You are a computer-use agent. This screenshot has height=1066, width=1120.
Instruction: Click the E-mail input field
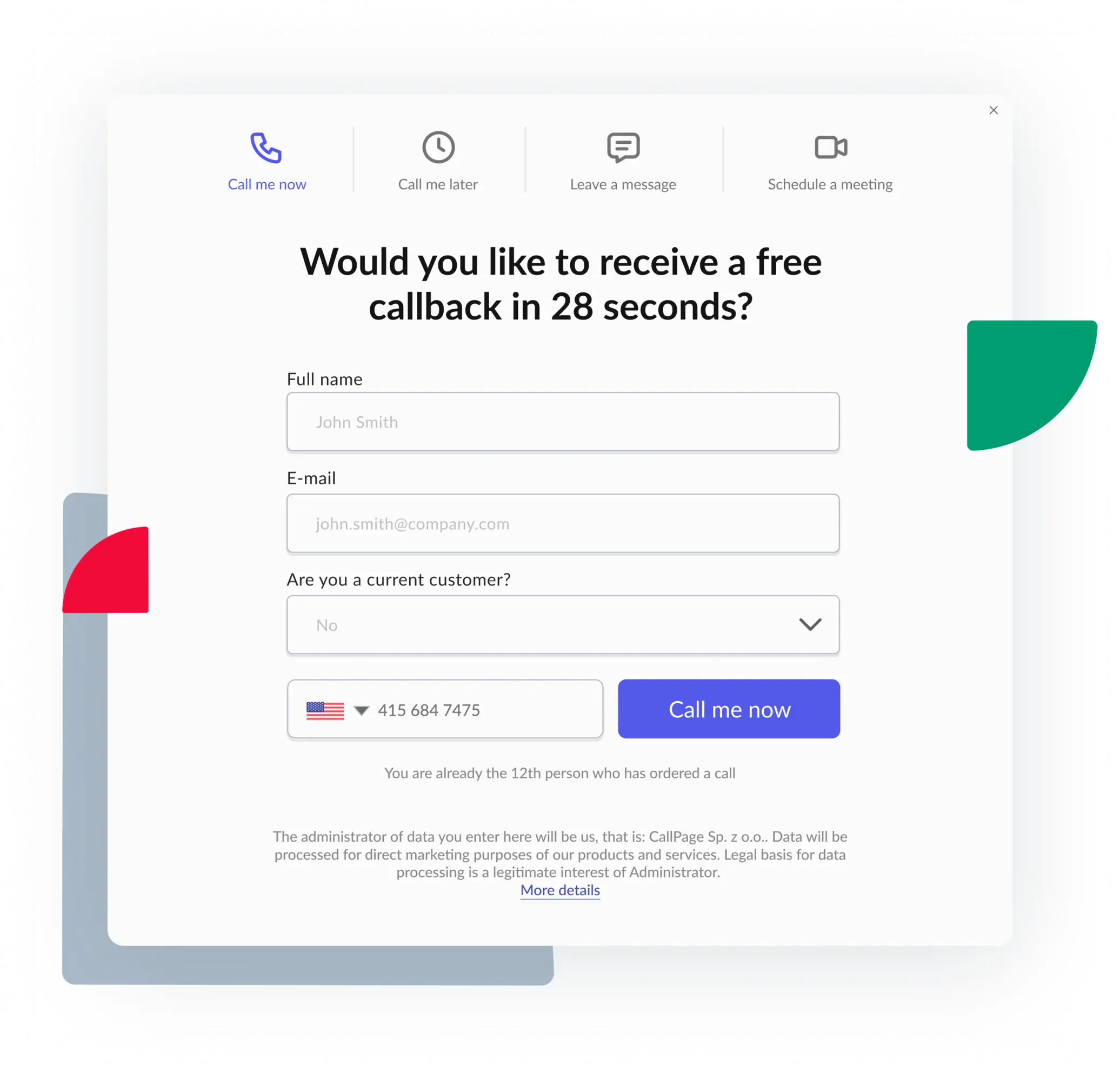pyautogui.click(x=562, y=522)
